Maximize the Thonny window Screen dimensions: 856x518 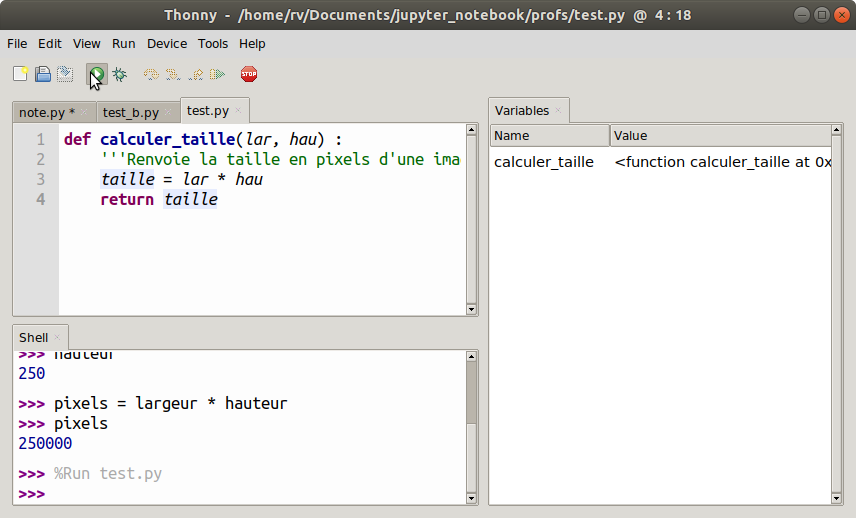822,15
